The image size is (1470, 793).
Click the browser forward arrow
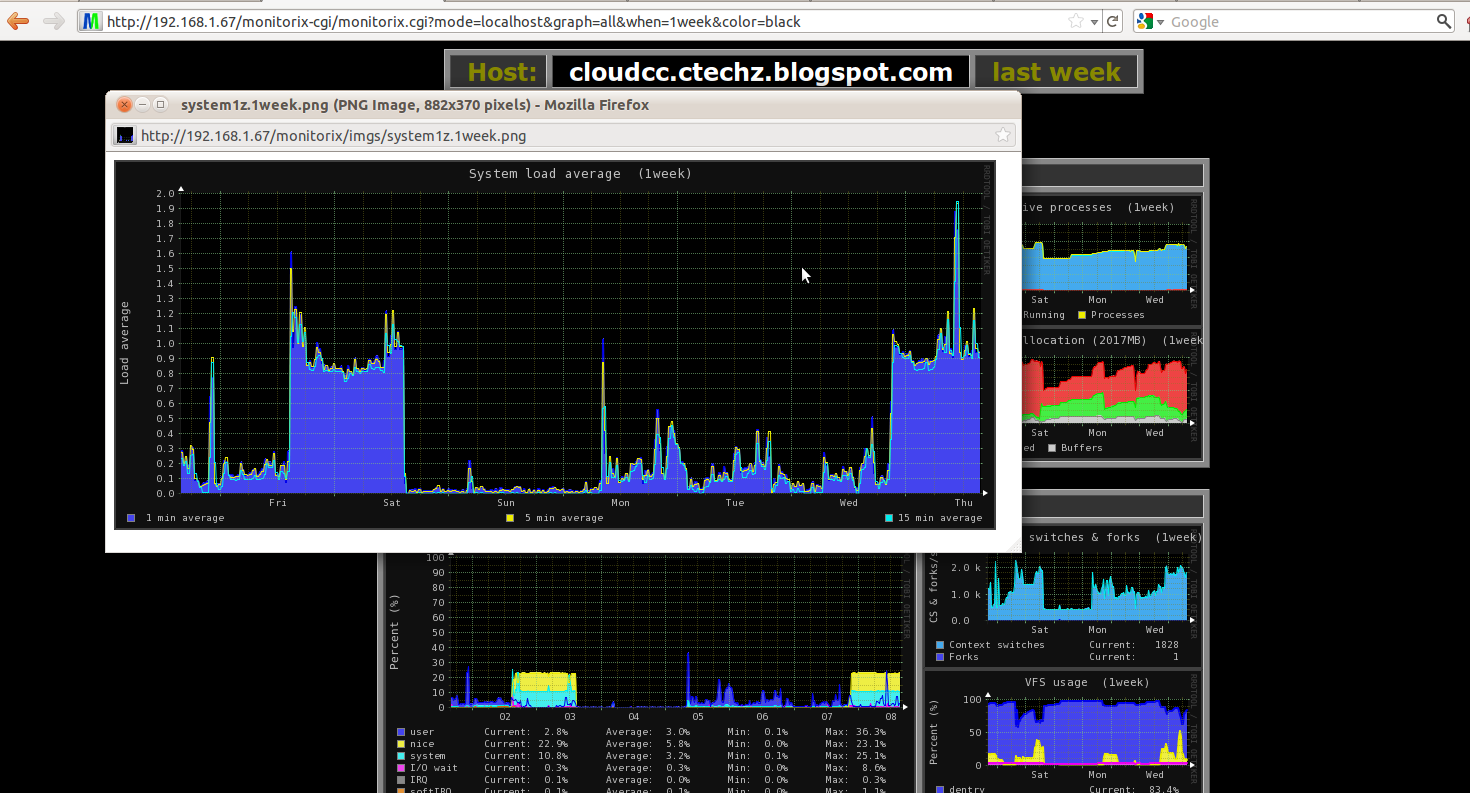coord(54,21)
